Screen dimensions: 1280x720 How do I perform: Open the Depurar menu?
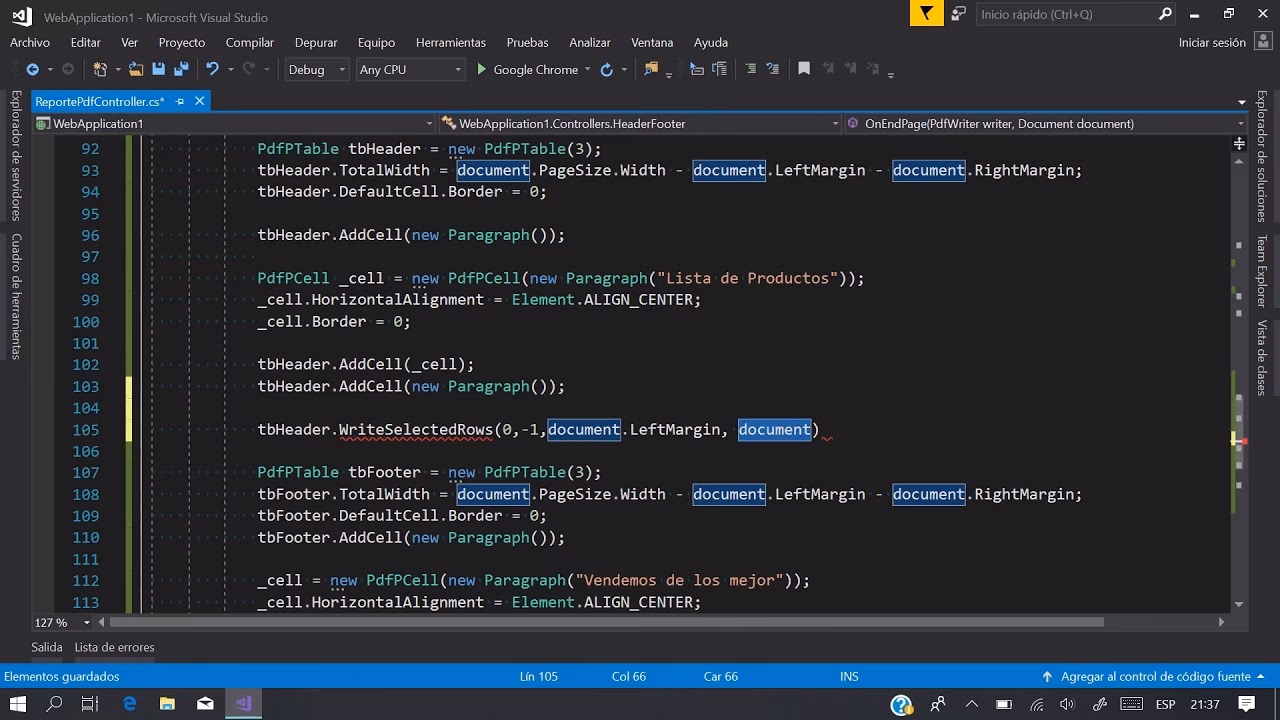[x=316, y=42]
